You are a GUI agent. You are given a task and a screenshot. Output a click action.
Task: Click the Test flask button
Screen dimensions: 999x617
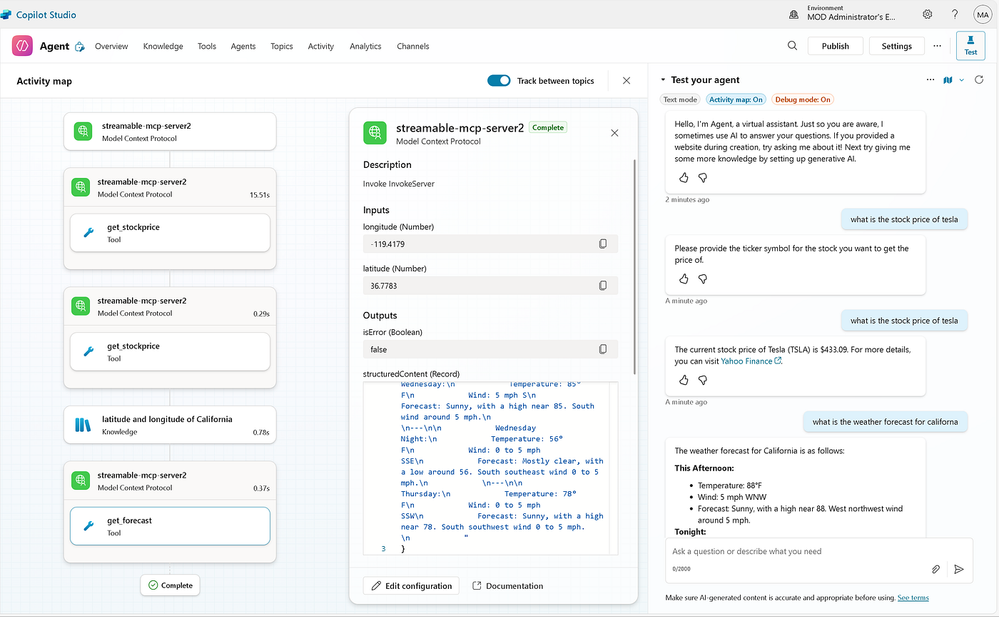coord(970,46)
